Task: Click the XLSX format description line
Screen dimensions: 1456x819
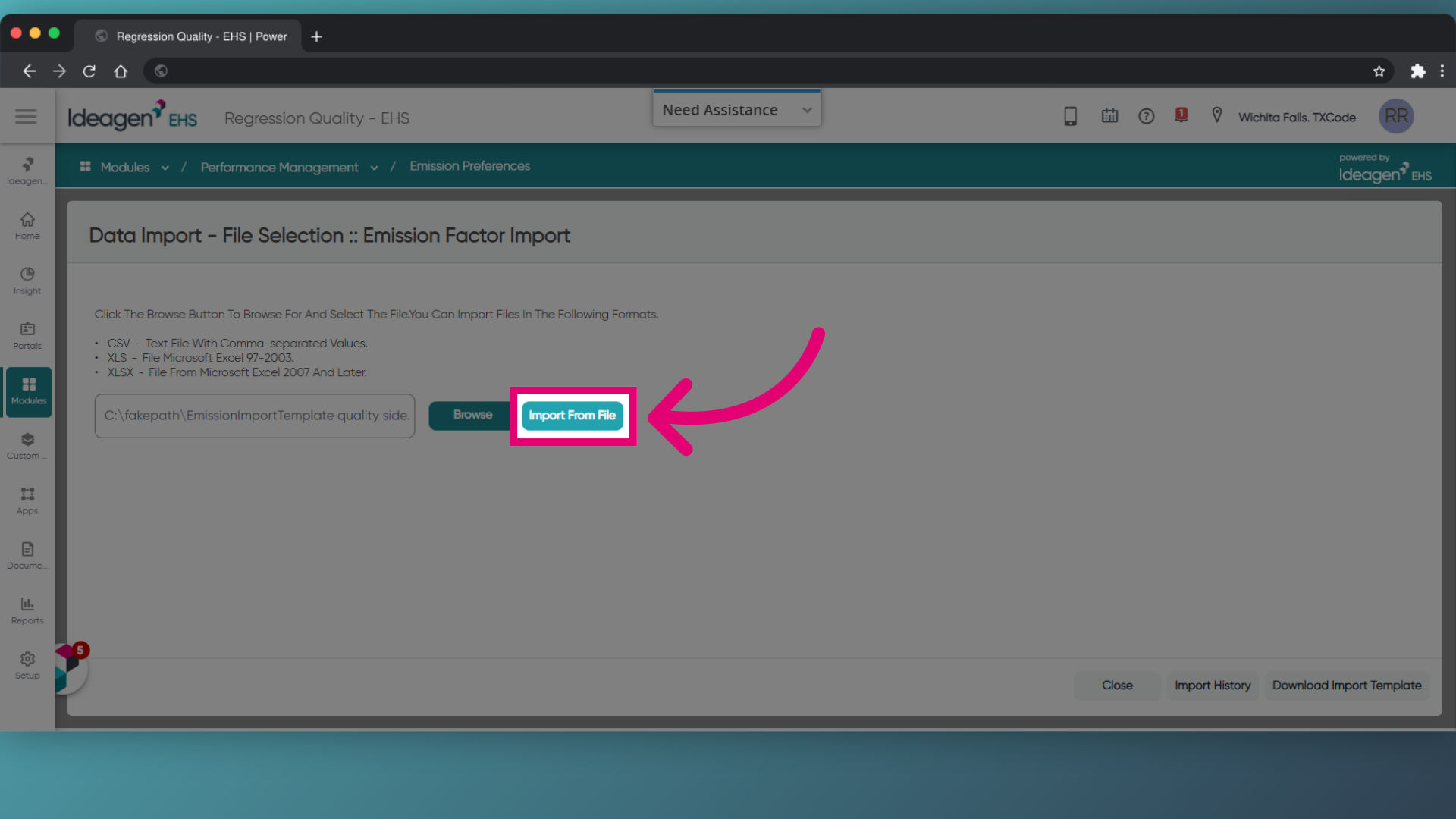Action: [237, 372]
